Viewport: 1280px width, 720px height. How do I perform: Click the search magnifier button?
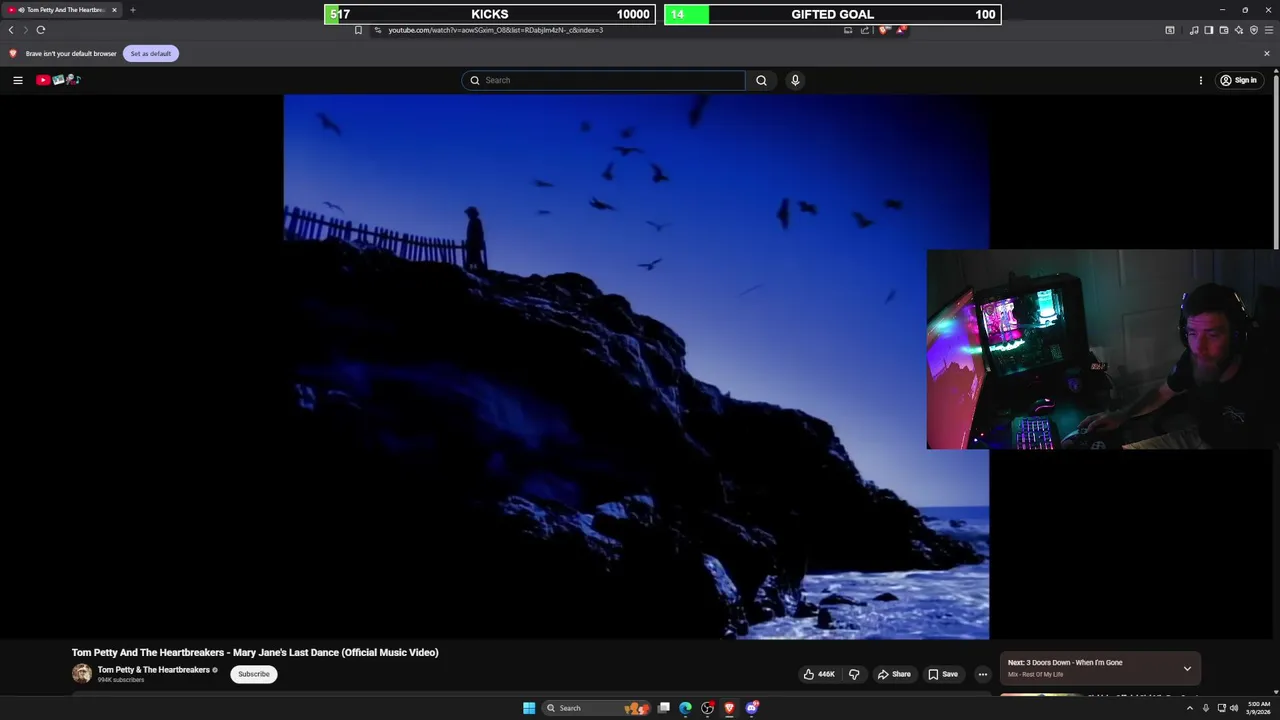click(x=761, y=80)
